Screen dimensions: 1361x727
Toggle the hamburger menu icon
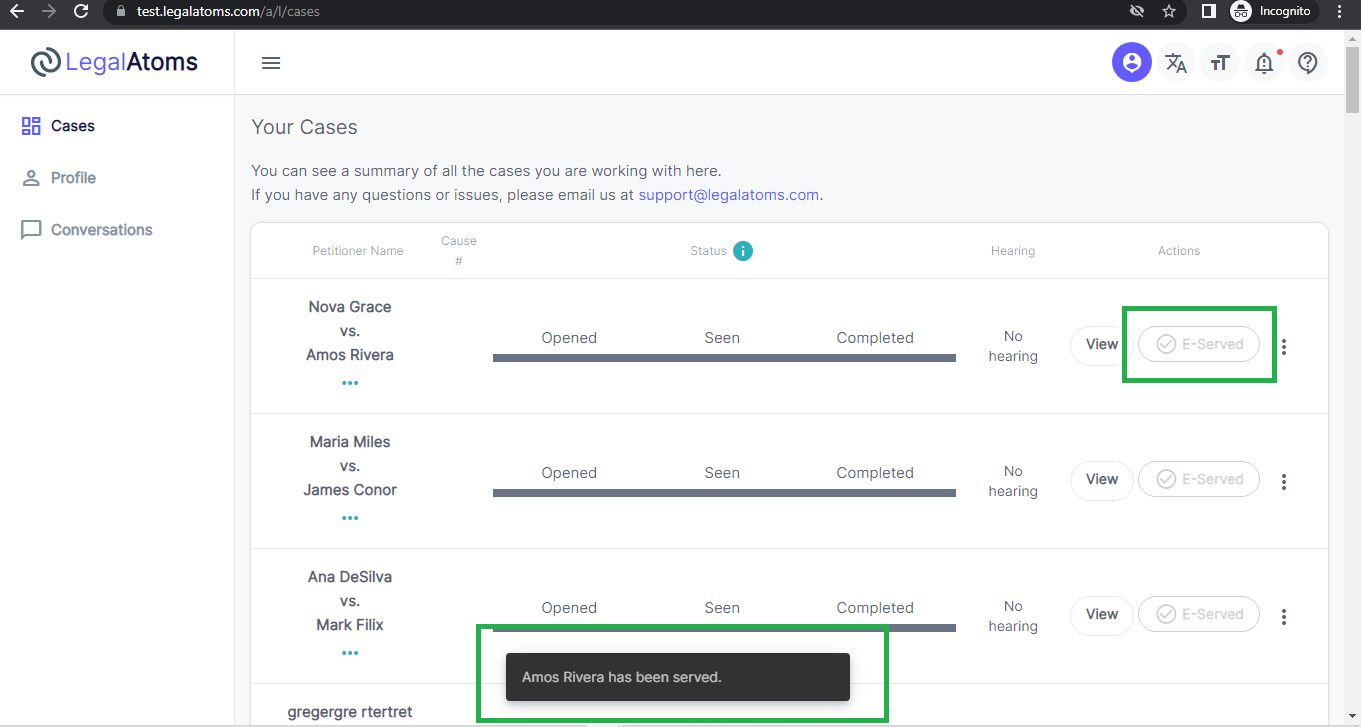pos(271,63)
